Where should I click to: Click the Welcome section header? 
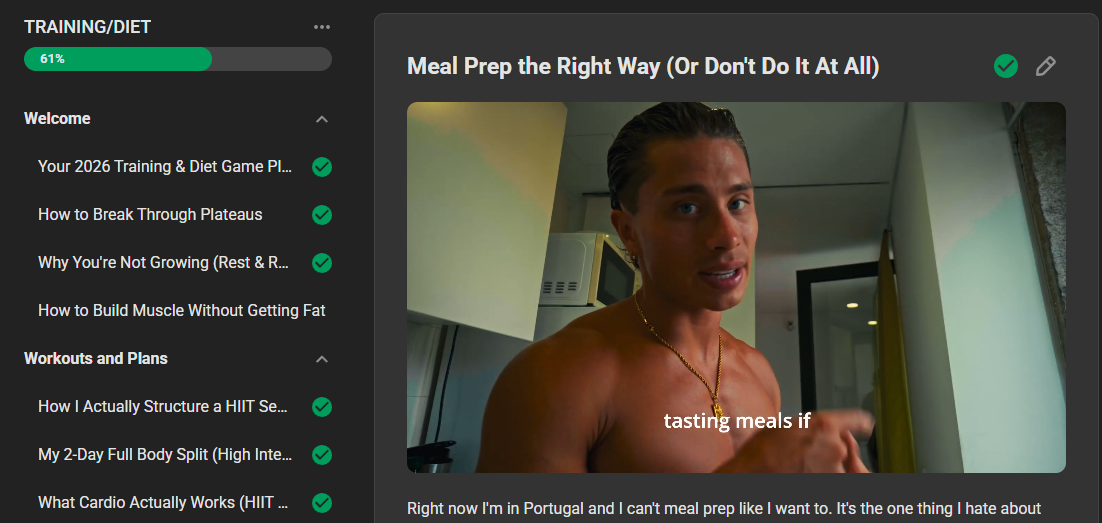(x=57, y=118)
